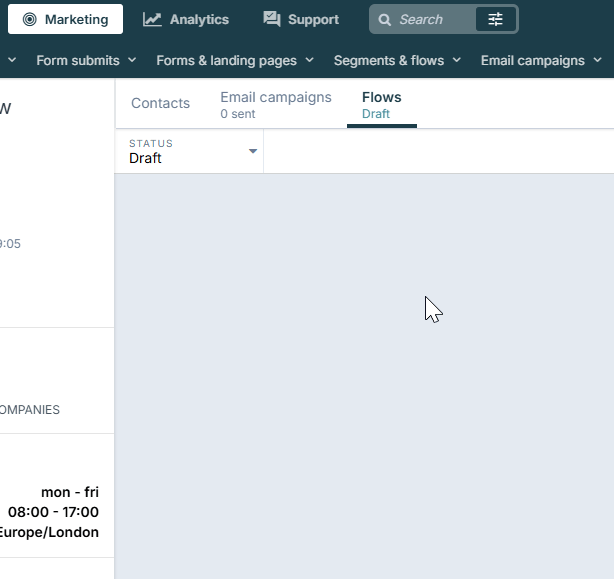
Task: Click the Support chat bubbles icon
Action: tap(272, 19)
